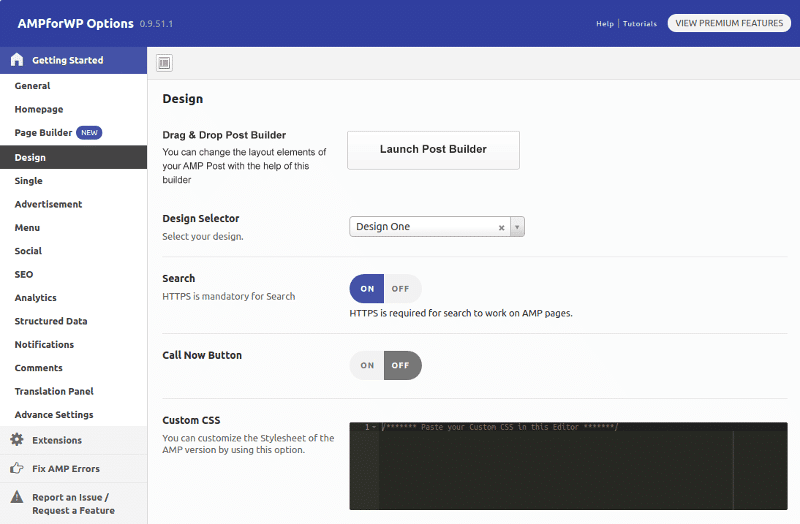The width and height of the screenshot is (800, 524).
Task: Click the 'Drag & Drop Post Builder' label
Action: [x=224, y=135]
